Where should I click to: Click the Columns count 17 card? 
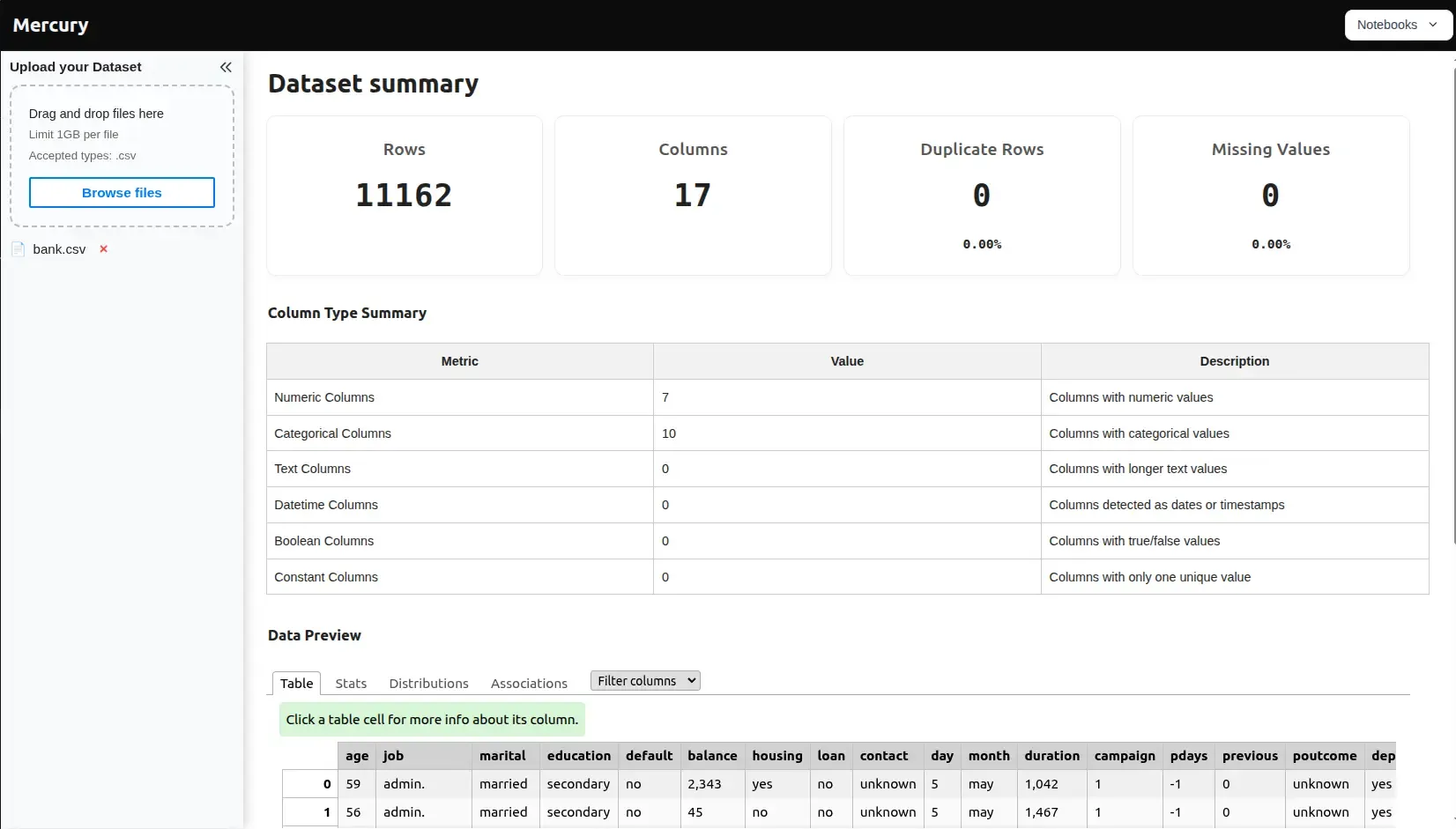pyautogui.click(x=693, y=196)
